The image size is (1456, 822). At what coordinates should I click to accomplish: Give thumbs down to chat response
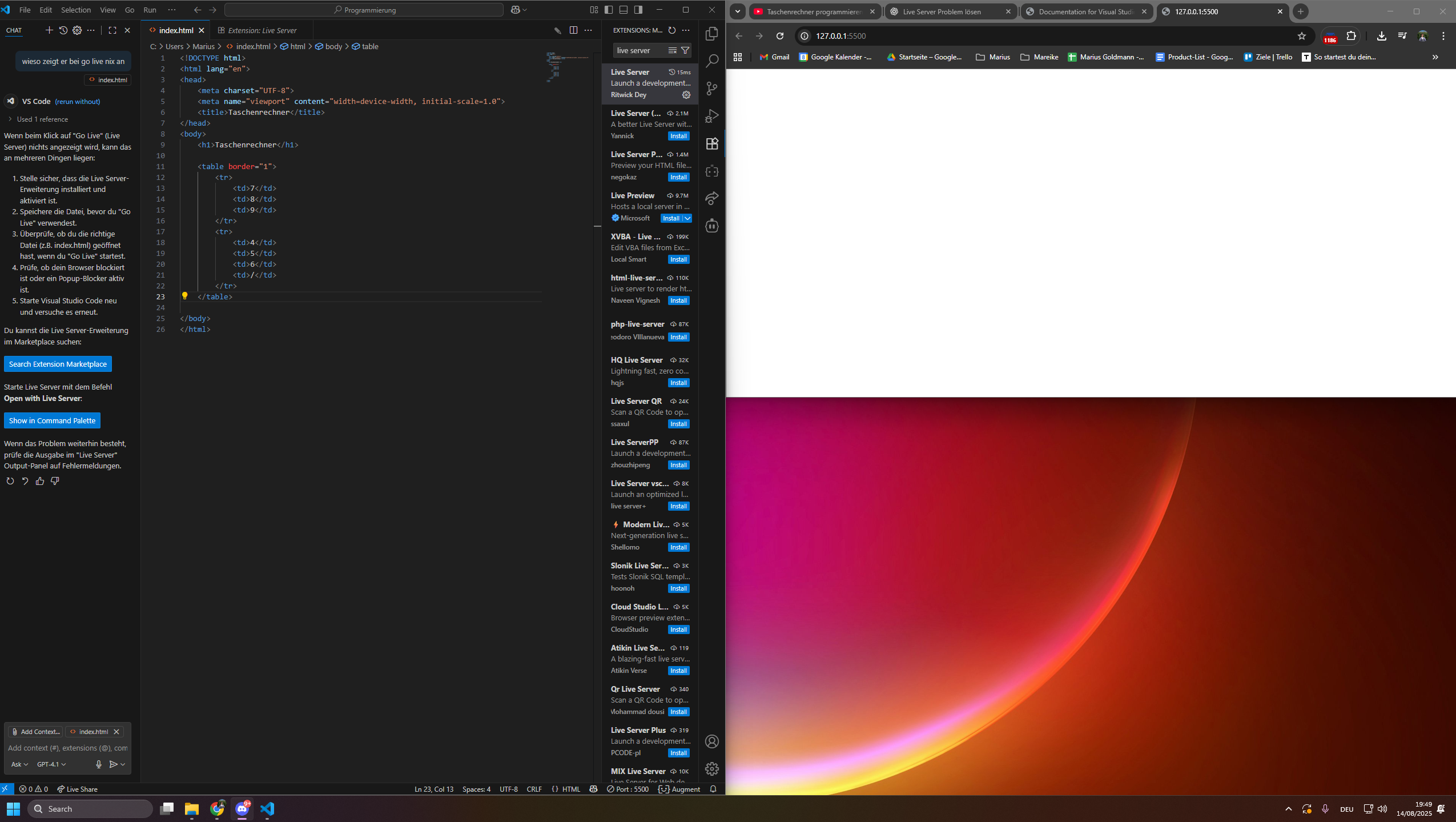[55, 481]
